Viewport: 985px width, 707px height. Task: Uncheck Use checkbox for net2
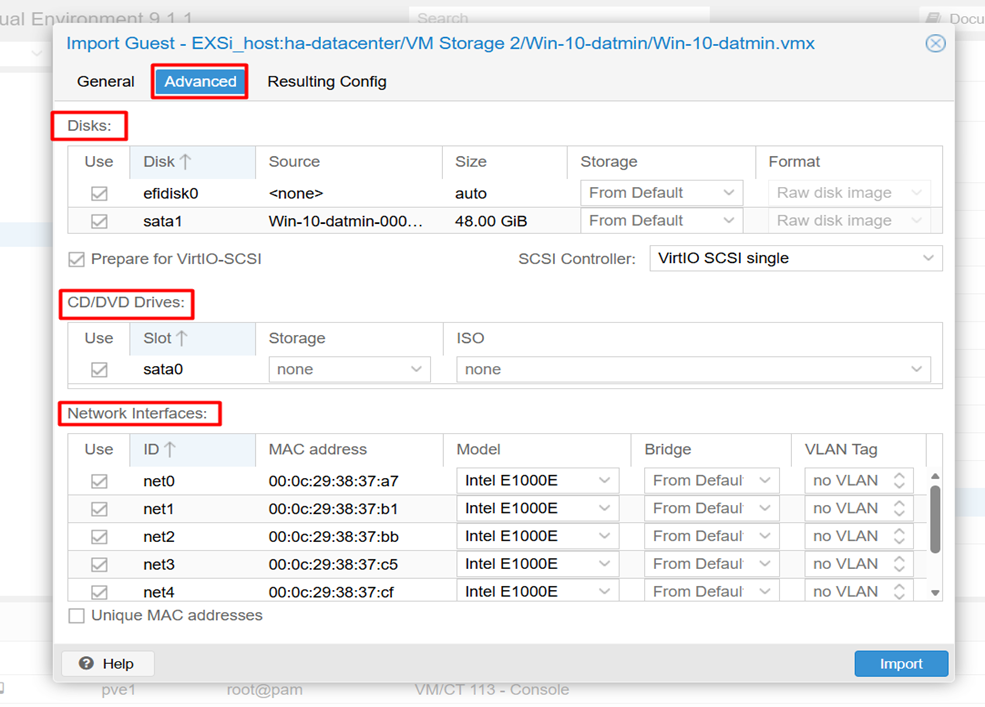tap(99, 537)
